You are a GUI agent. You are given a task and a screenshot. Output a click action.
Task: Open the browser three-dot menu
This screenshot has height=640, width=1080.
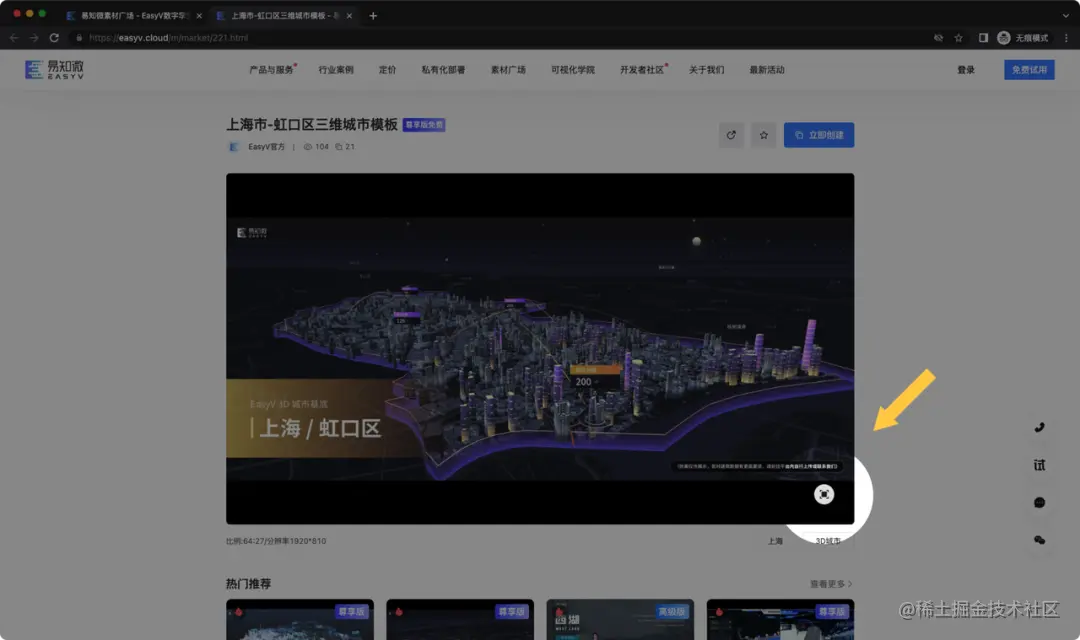[1066, 38]
